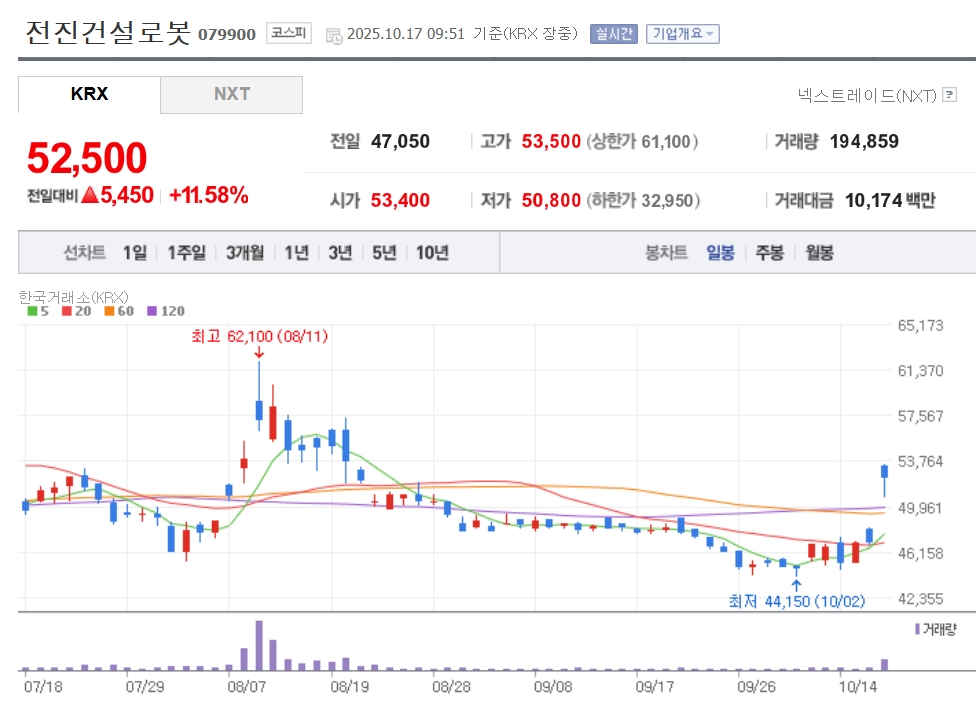The image size is (976, 715).
Task: Toggle the 실시간 realtime button
Action: (614, 34)
